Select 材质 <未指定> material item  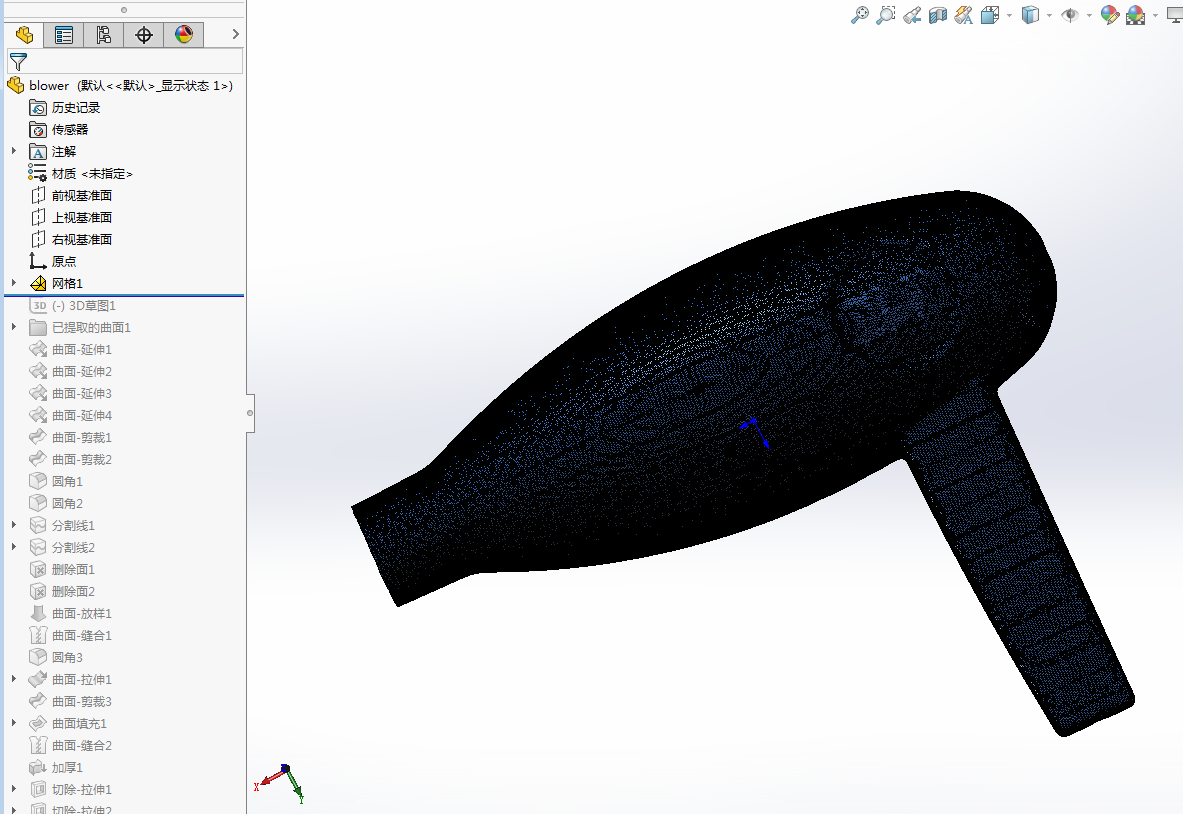point(81,174)
